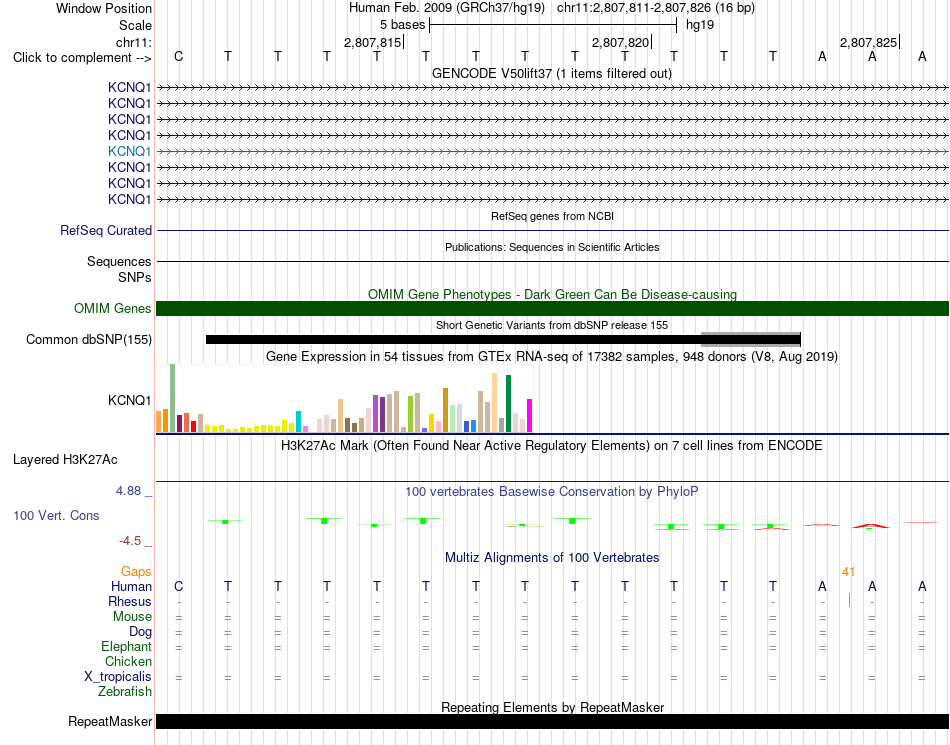Click the Common dbSNP(155) label
This screenshot has width=950, height=745.
click(x=89, y=339)
